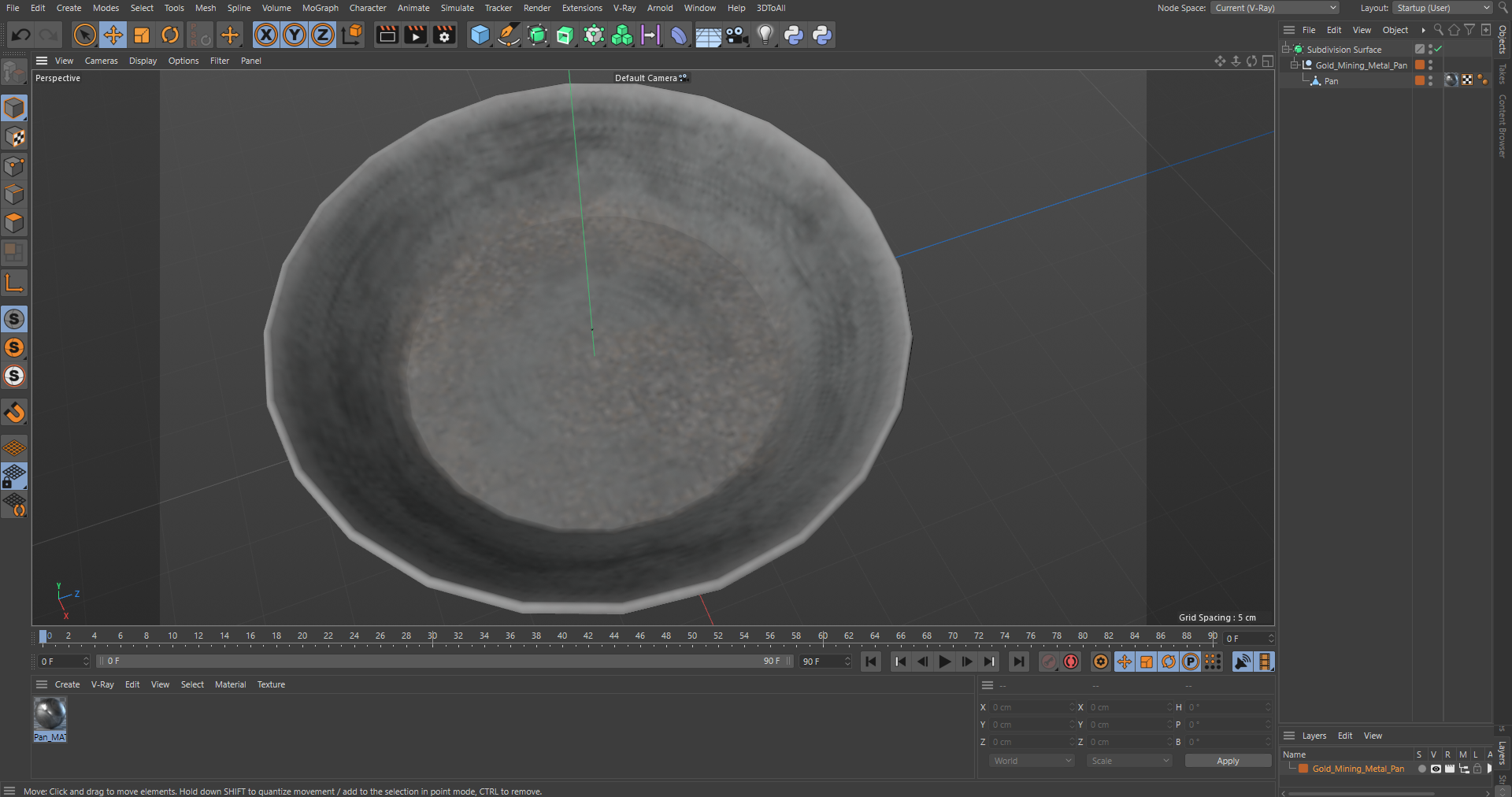Add a Subdivision Surface generator icon
The image size is (1512, 797).
[x=537, y=35]
